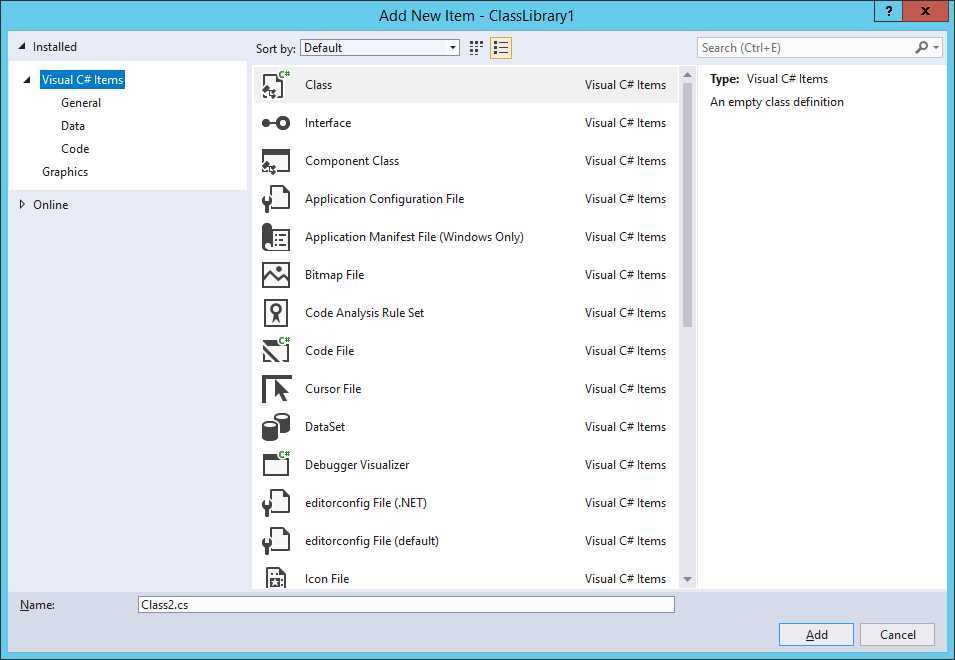Select the Cursor File template name

(x=333, y=389)
